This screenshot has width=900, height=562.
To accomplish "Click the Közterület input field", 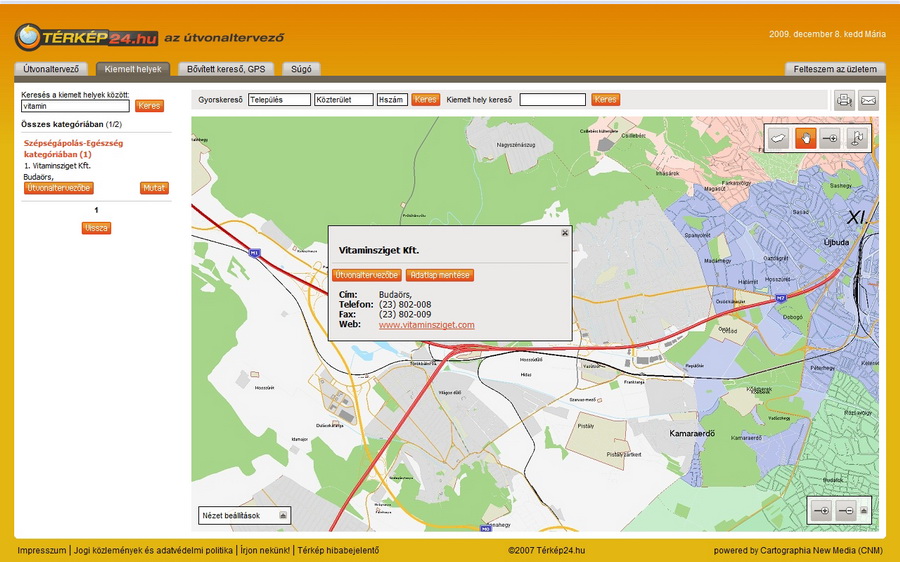I will pos(344,100).
